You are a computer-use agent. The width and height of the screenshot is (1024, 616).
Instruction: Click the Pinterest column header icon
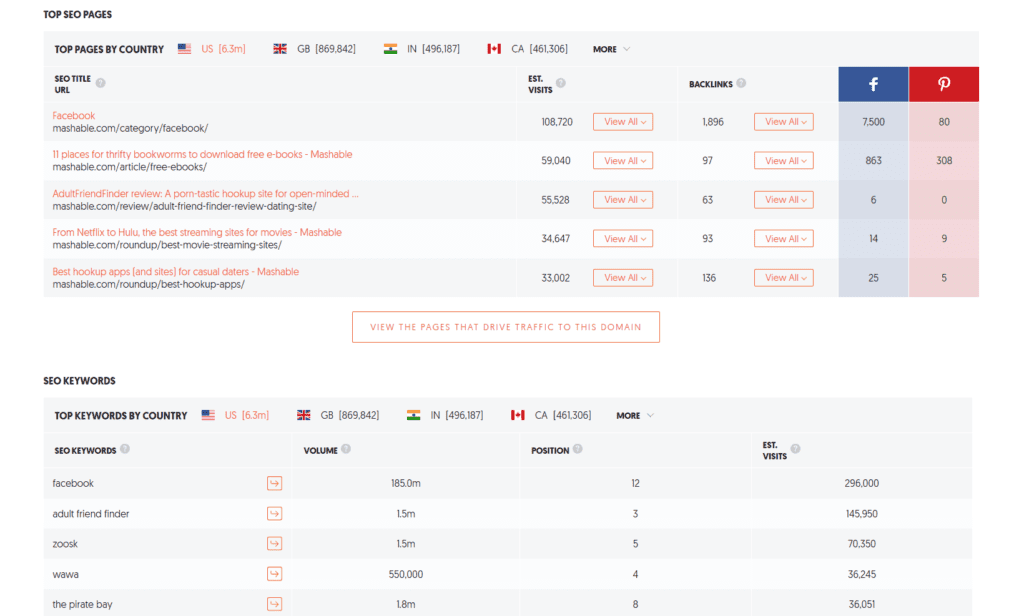click(x=944, y=84)
